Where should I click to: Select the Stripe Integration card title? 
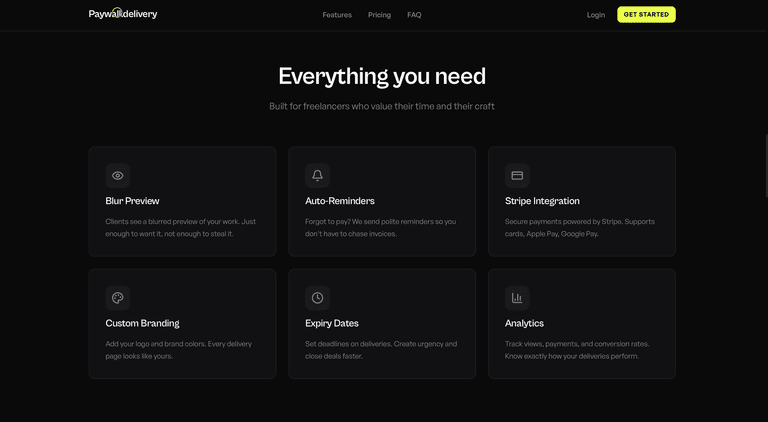point(542,201)
